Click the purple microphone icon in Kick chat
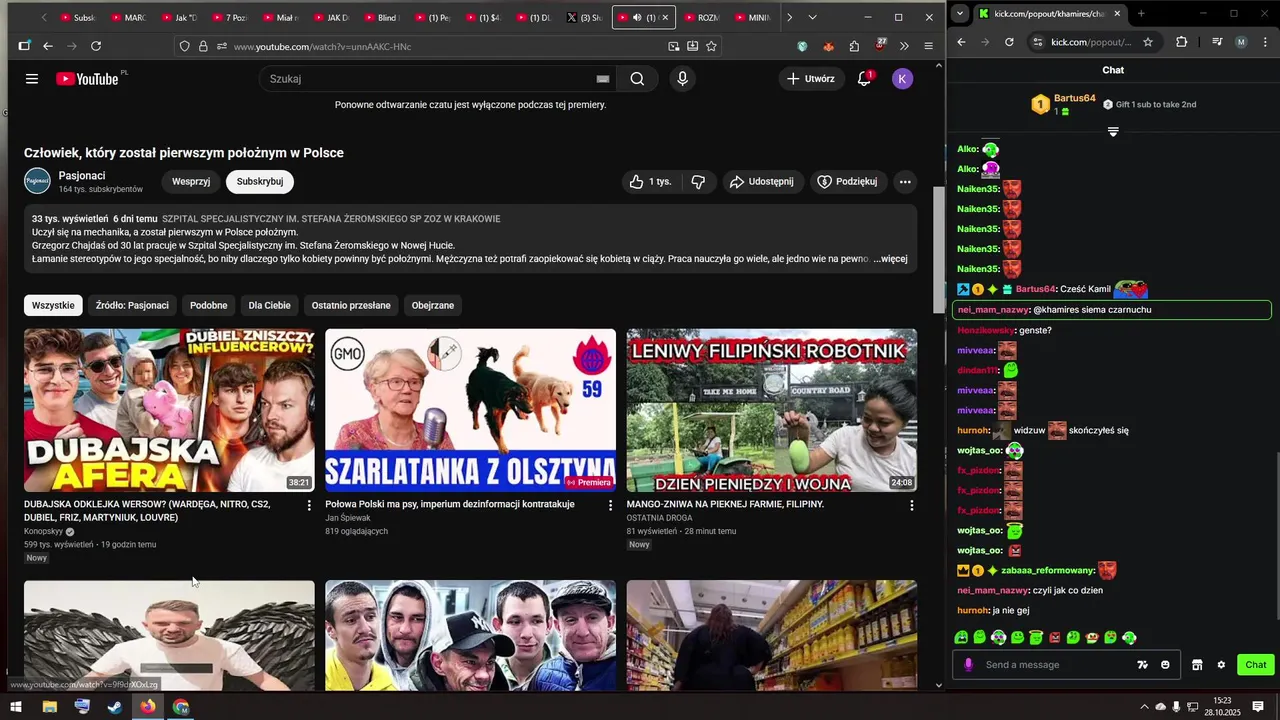This screenshot has width=1280, height=720. (968, 665)
